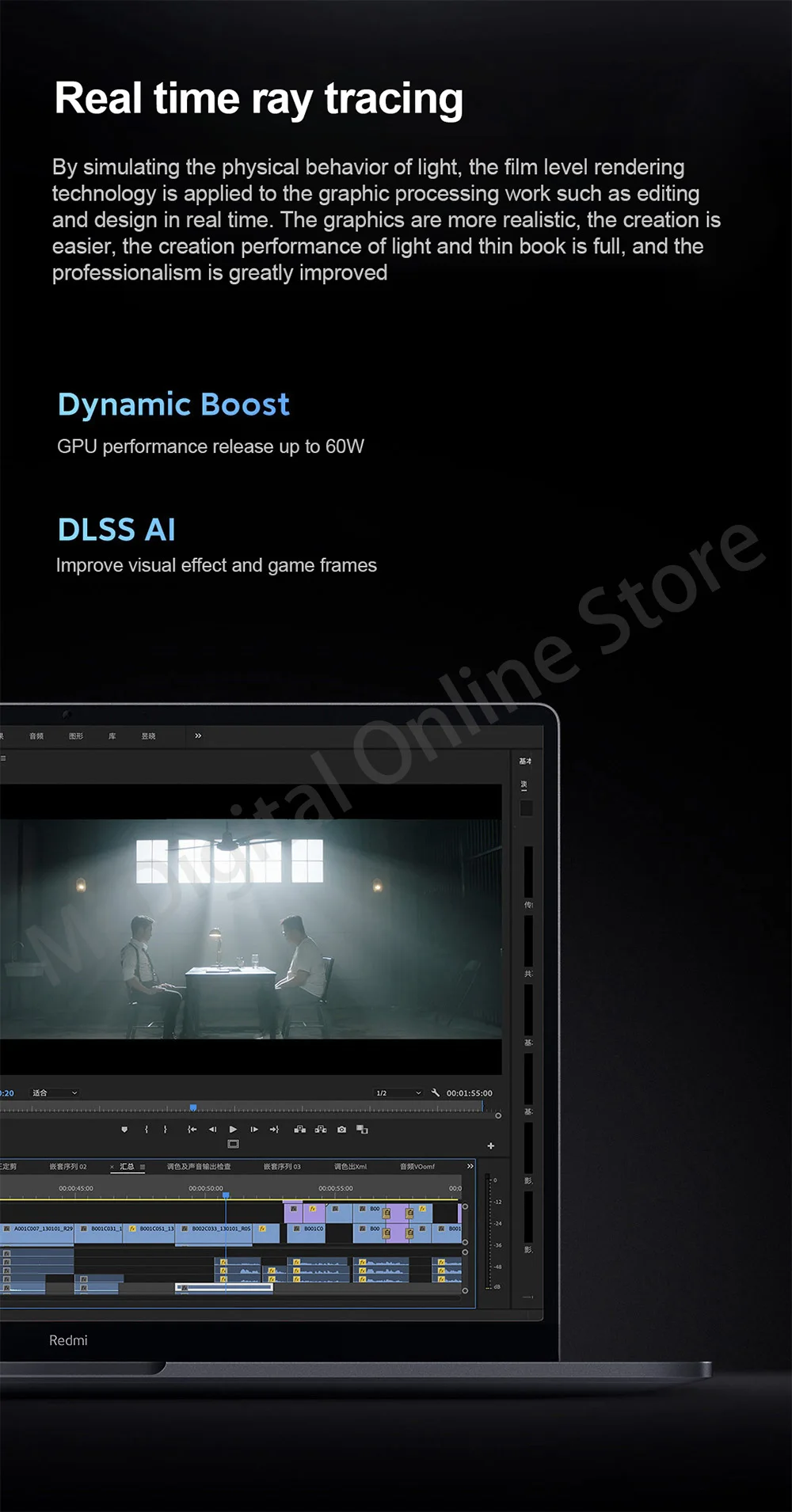Open the 调色及声音输出检查 sequence tab
The height and width of the screenshot is (1512, 792).
point(199,1166)
